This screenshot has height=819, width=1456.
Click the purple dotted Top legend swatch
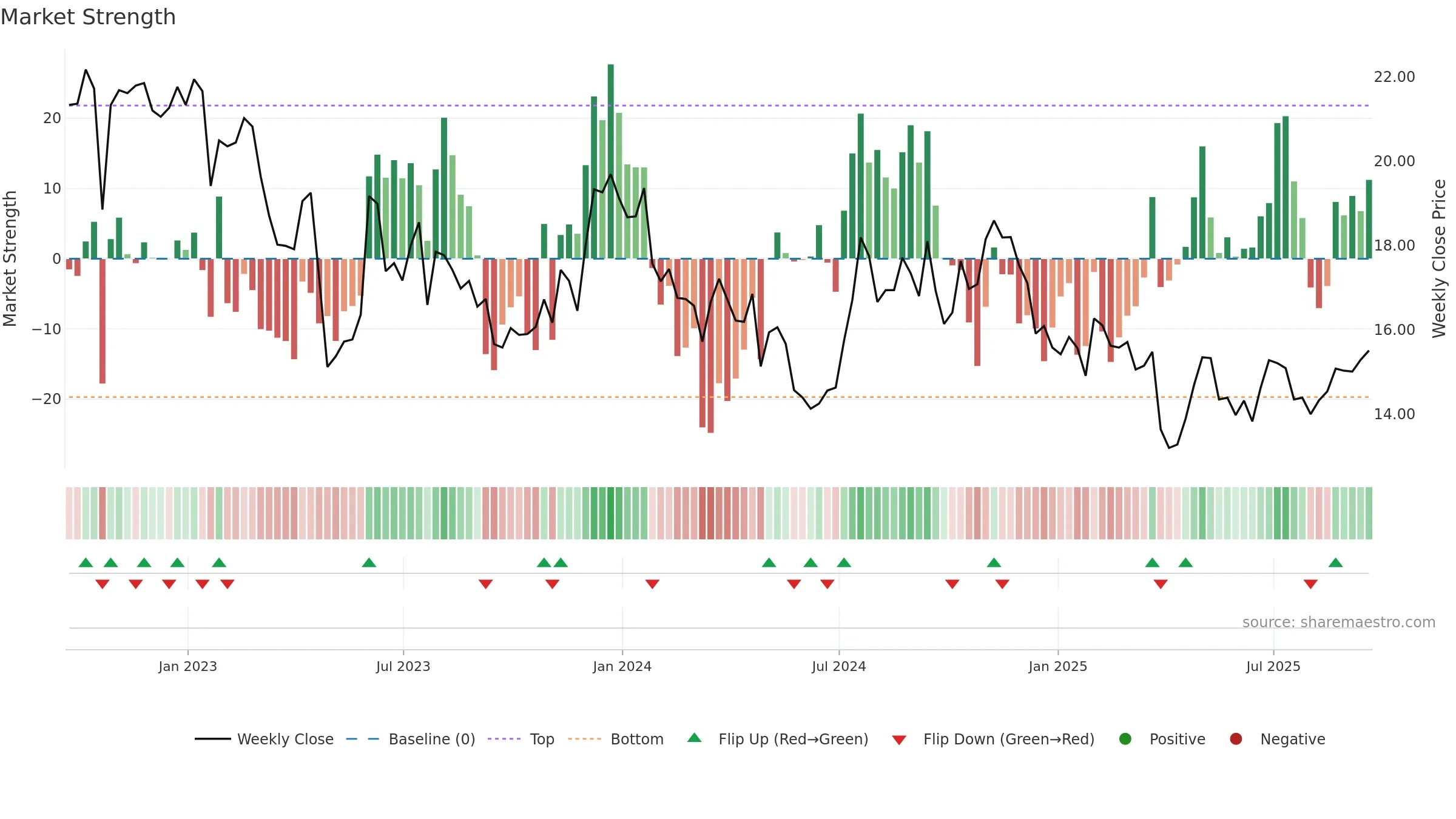click(504, 739)
